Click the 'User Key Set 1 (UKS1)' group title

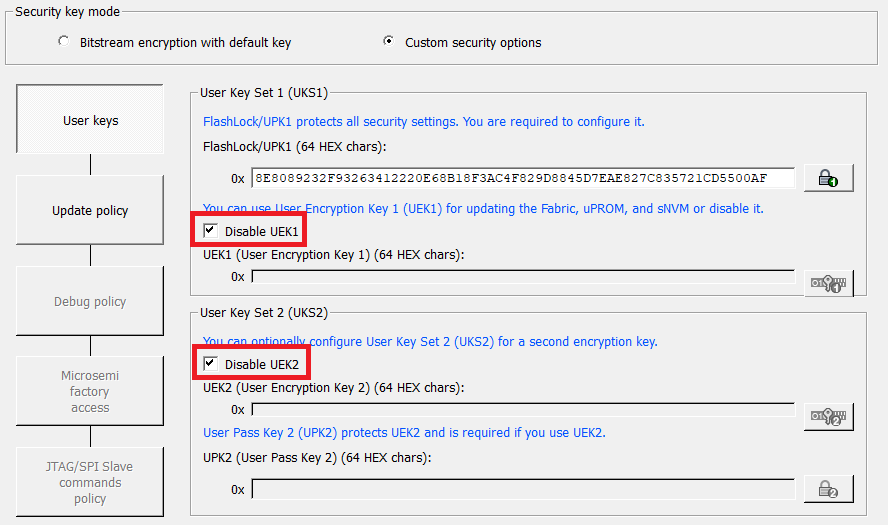(264, 93)
